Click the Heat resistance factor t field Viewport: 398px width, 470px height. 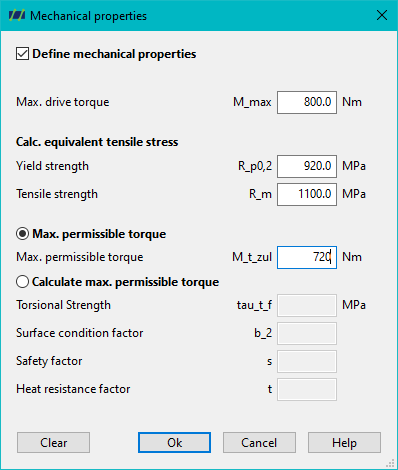point(307,389)
